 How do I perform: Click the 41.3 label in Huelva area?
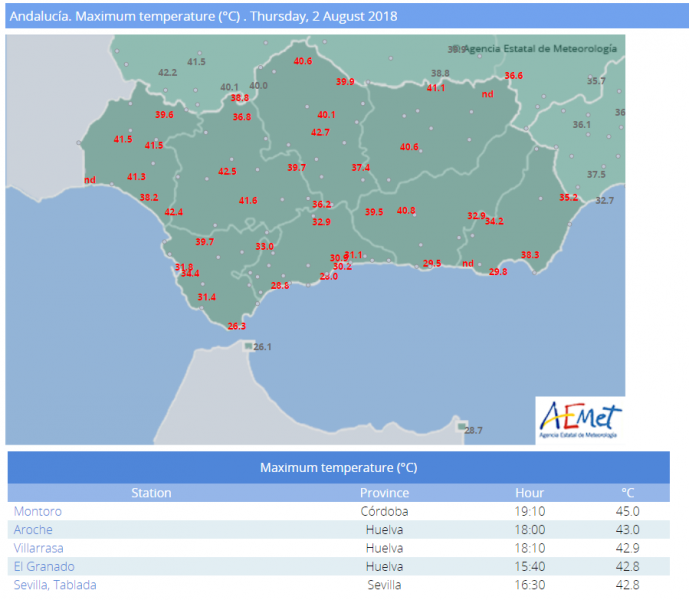(136, 177)
